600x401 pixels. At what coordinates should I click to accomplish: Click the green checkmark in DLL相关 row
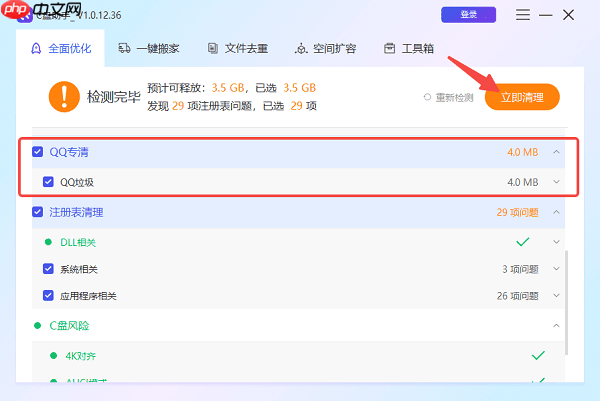(523, 242)
